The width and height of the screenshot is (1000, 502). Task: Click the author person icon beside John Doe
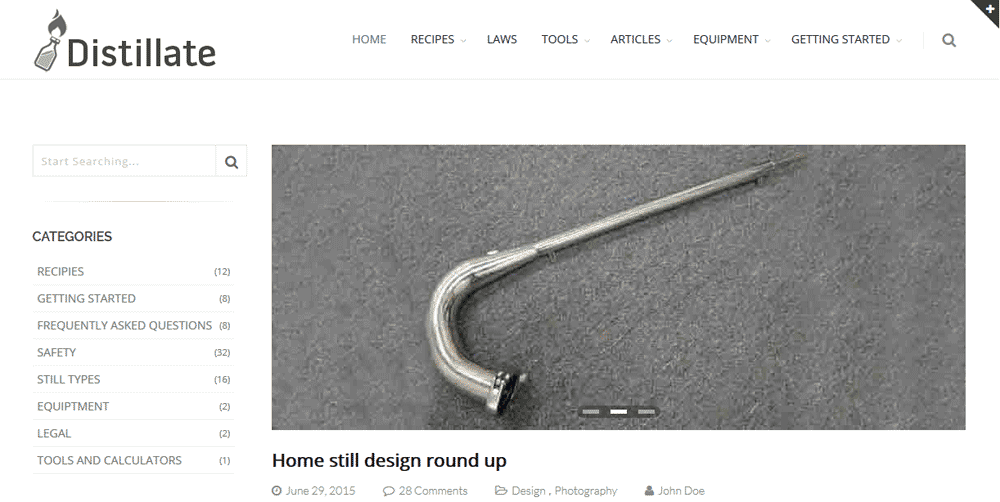[649, 491]
